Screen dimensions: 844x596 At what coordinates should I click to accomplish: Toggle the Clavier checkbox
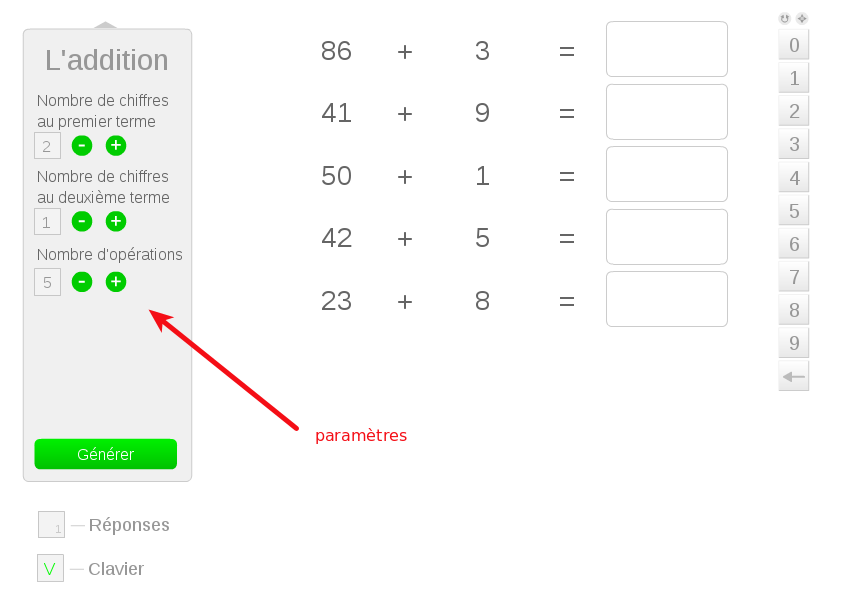point(50,568)
